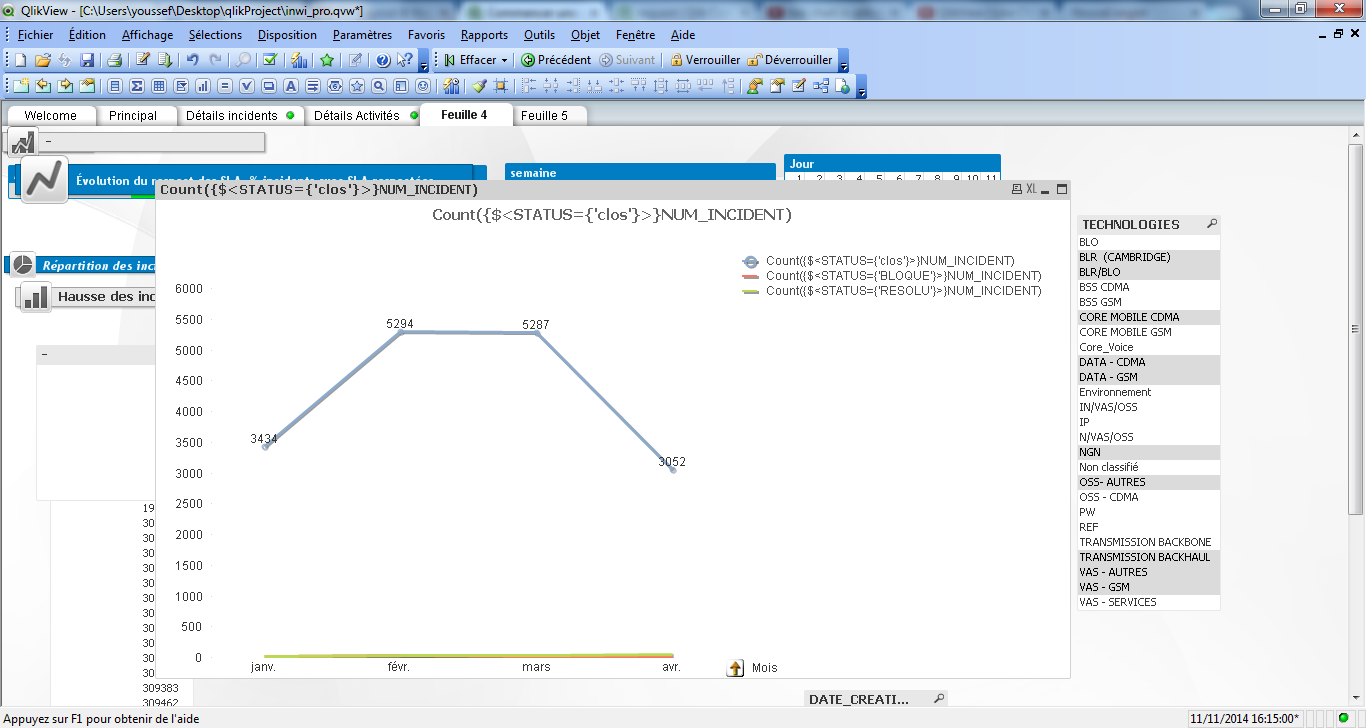Viewport: 1366px width, 728px height.
Task: Create a Table Box object
Action: coord(159,86)
